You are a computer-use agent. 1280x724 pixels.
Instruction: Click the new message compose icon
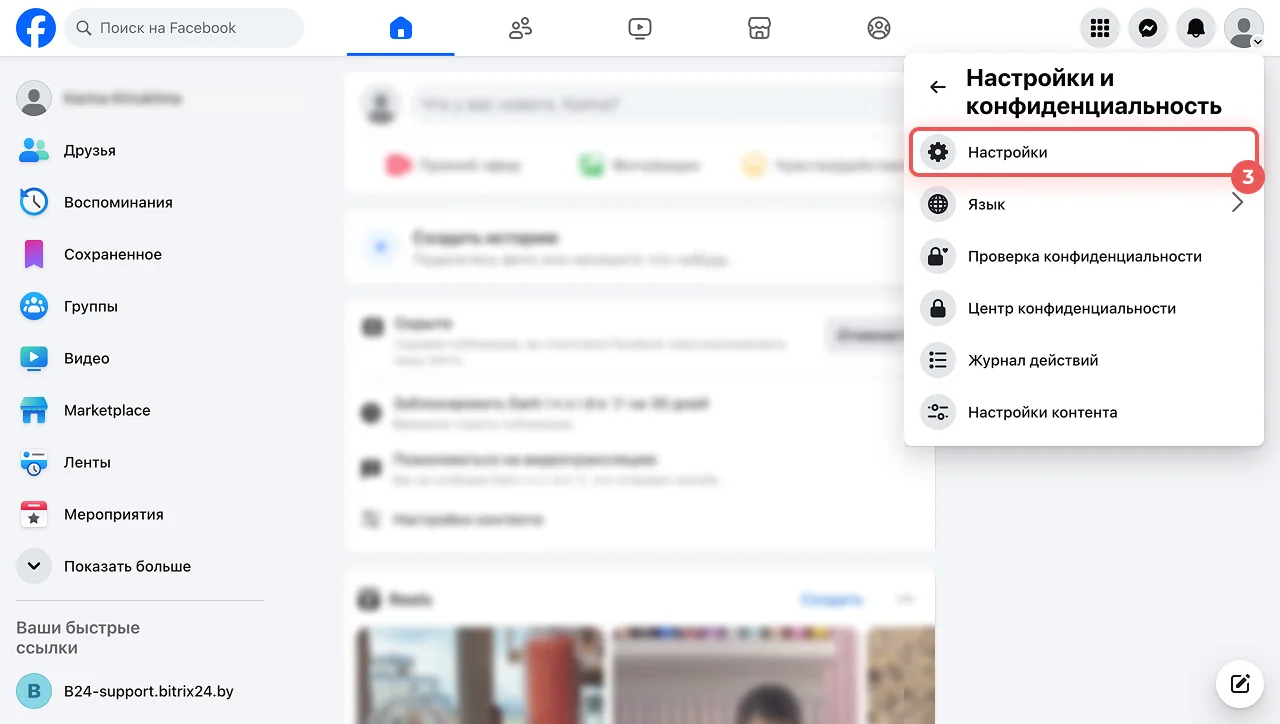1240,684
